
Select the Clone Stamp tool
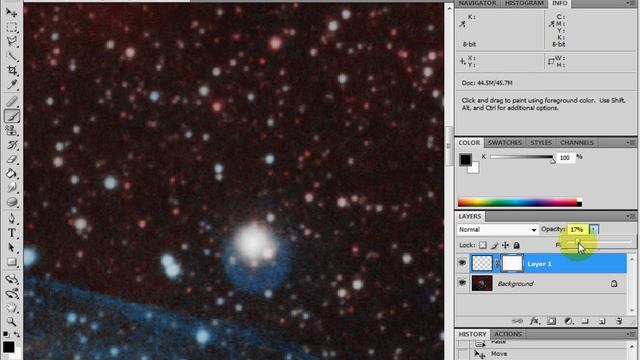coord(11,131)
